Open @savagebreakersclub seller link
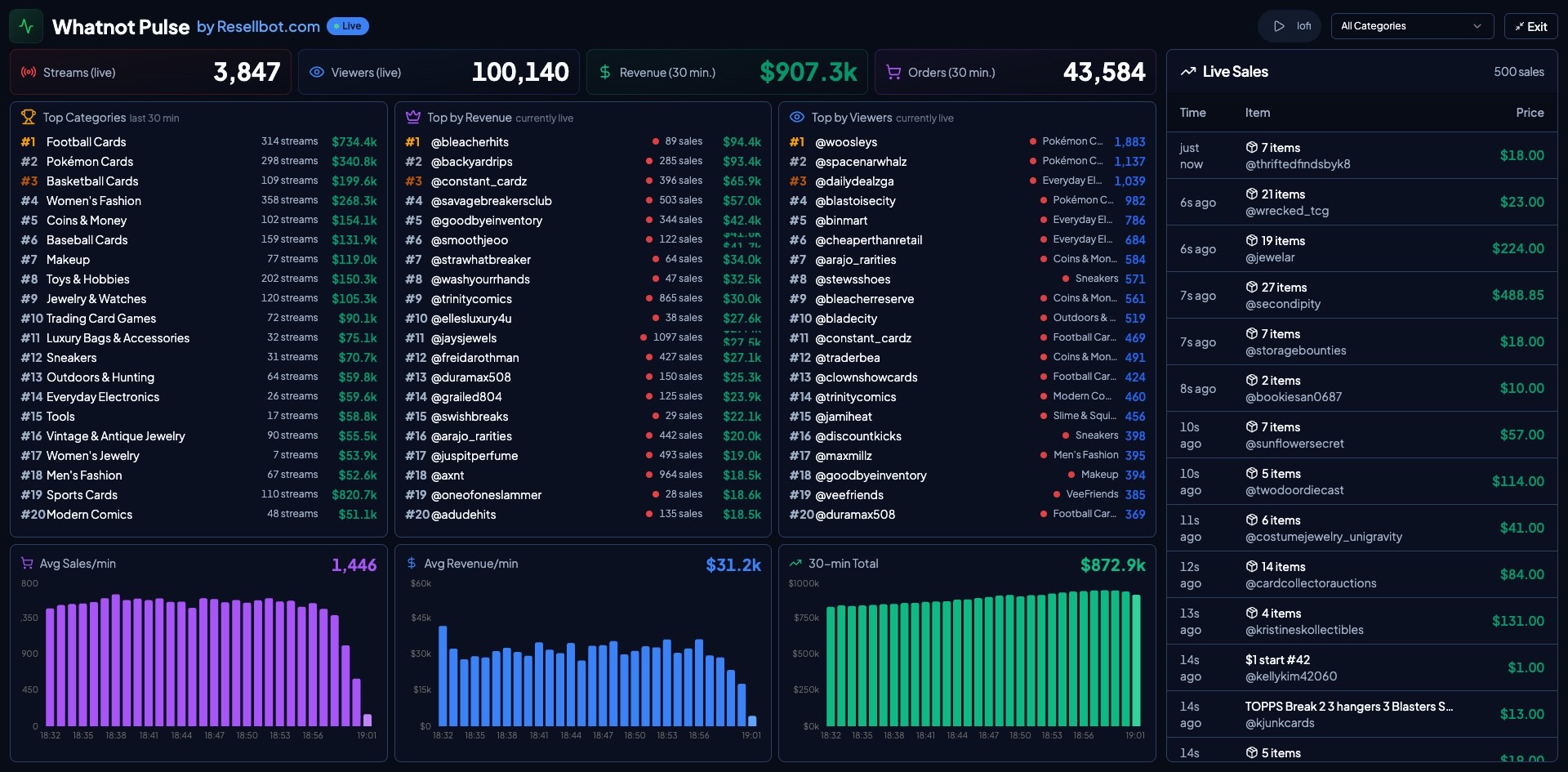Image resolution: width=1568 pixels, height=772 pixels. coord(492,201)
